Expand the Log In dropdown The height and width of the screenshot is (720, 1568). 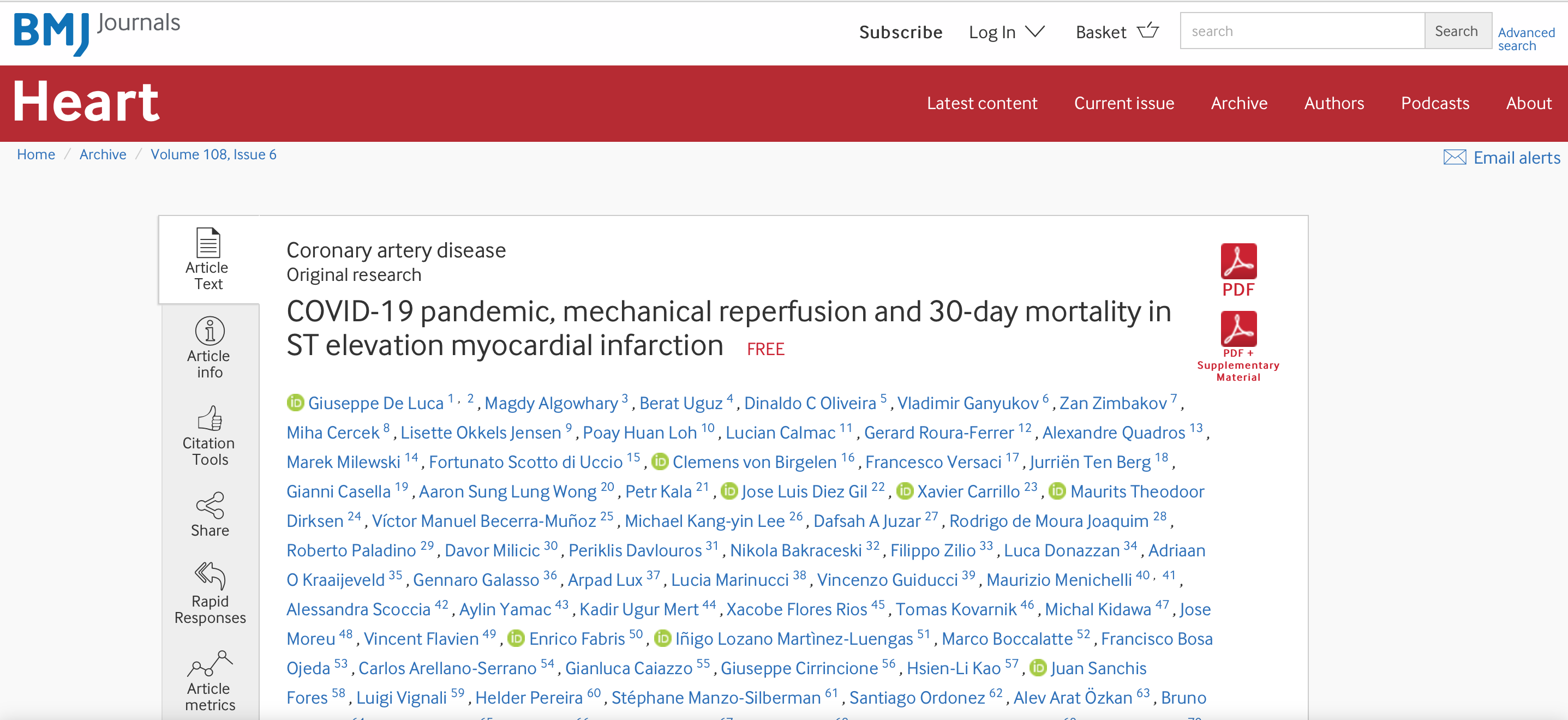1006,31
